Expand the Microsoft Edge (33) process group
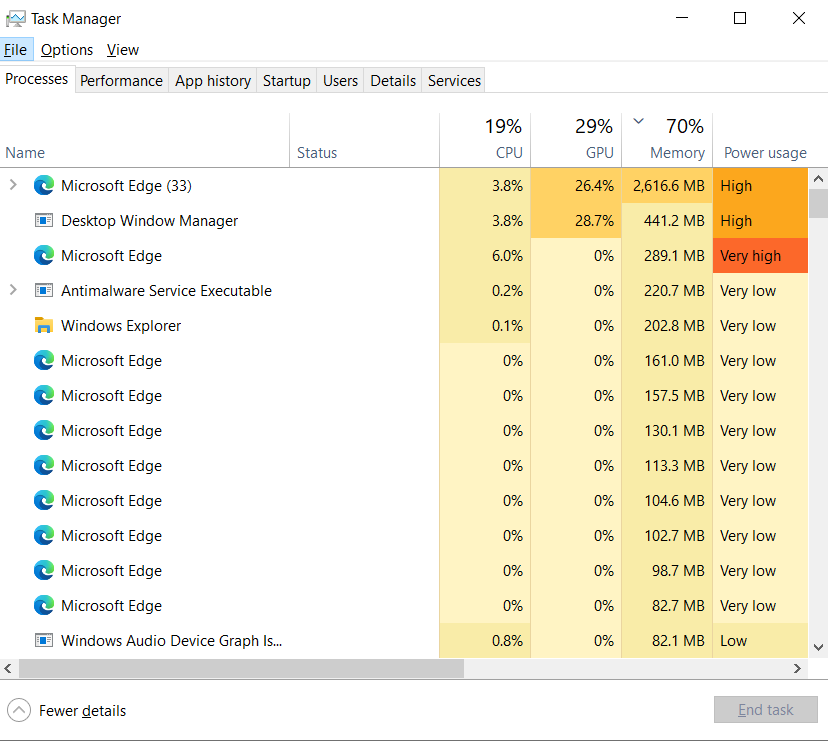The height and width of the screenshot is (741, 828). tap(13, 185)
